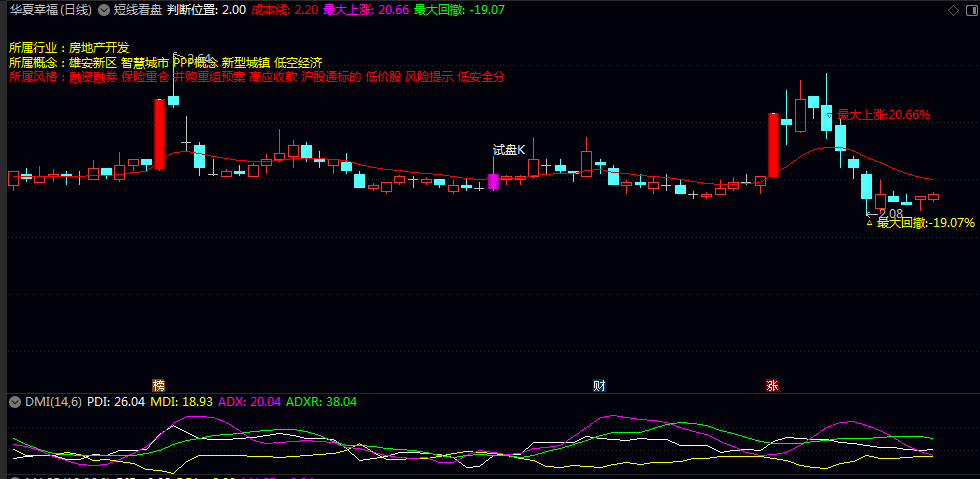Click the 榜 event marker icon
Image resolution: width=980 pixels, height=479 pixels.
pyautogui.click(x=159, y=385)
